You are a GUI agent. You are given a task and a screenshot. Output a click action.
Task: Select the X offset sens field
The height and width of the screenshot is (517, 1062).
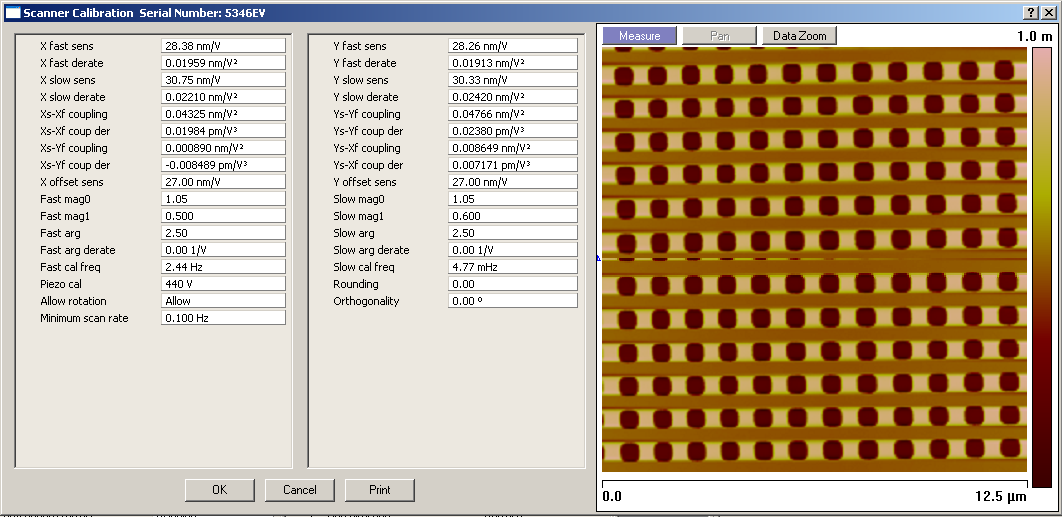click(x=223, y=182)
